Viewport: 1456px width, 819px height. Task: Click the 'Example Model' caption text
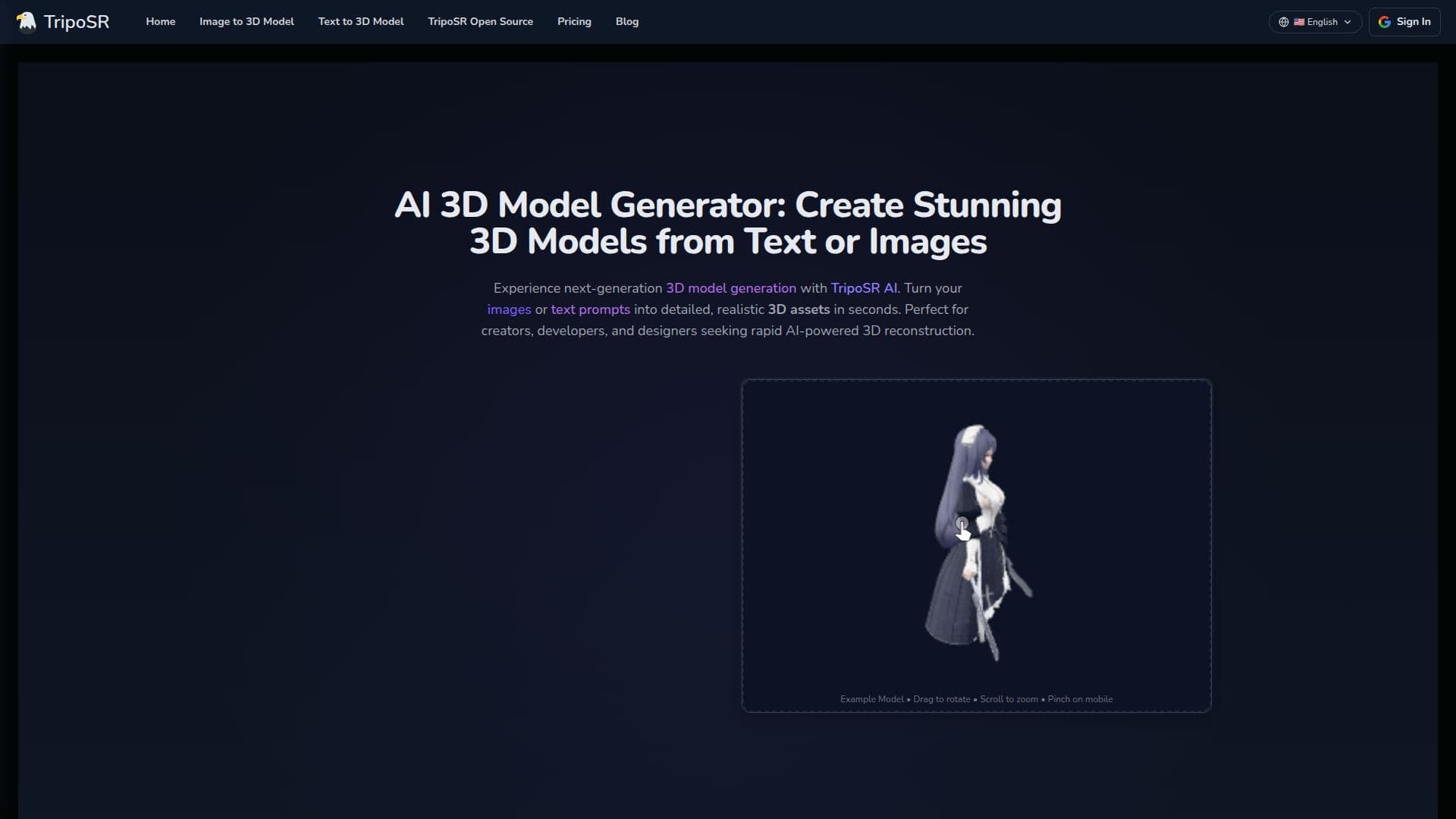(872, 699)
